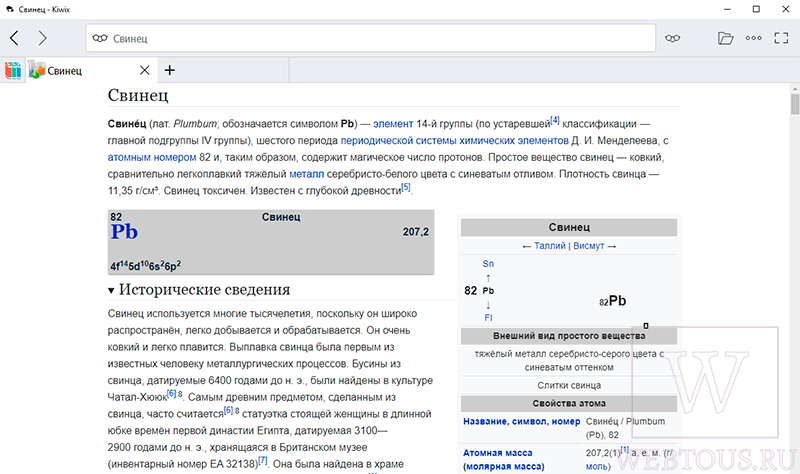Go to Таллий element link
Viewport: 800px width, 474px height.
(549, 246)
